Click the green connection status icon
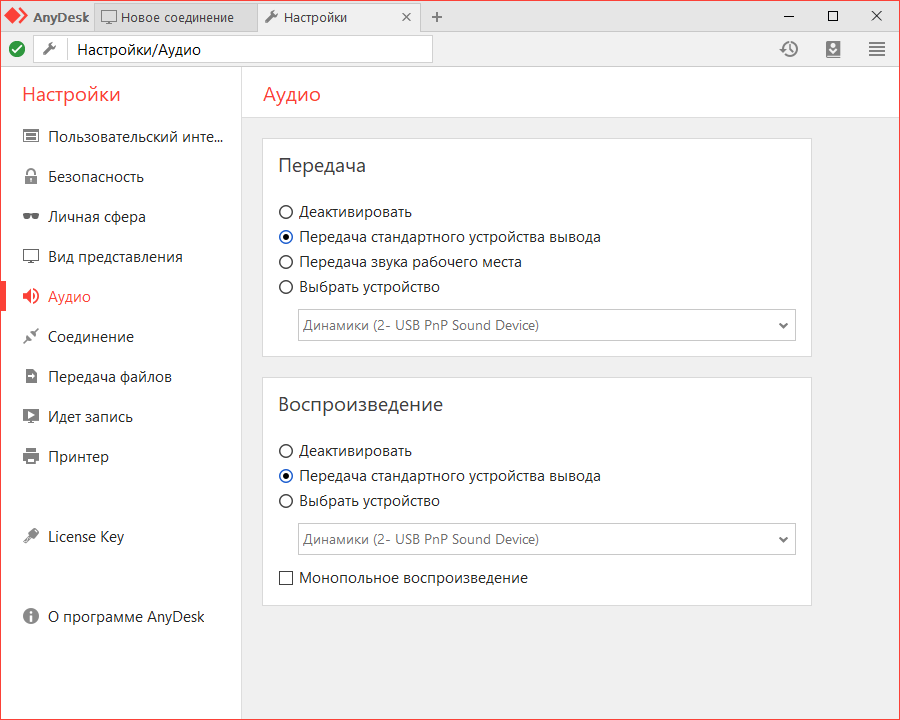Image resolution: width=900 pixels, height=720 pixels. [17, 49]
